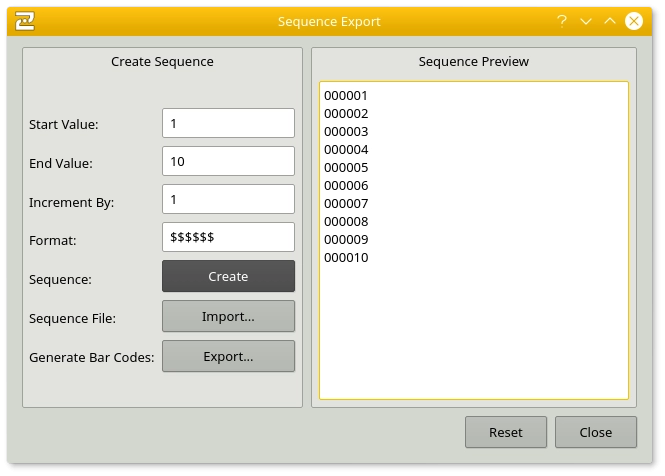Generate bar codes with Export...
665x476 pixels.
228,356
